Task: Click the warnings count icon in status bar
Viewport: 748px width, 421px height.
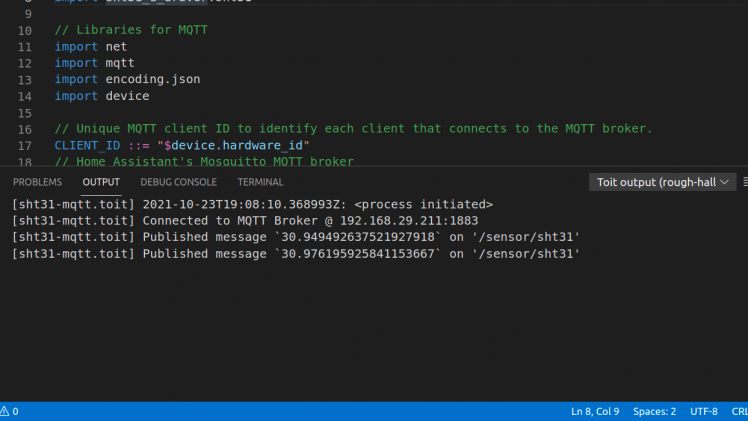Action: coord(10,411)
